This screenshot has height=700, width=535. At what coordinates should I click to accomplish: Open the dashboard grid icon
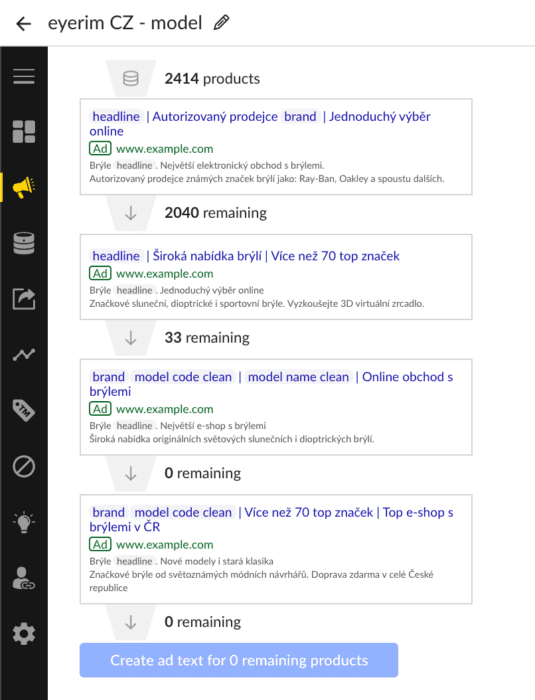(x=24, y=132)
